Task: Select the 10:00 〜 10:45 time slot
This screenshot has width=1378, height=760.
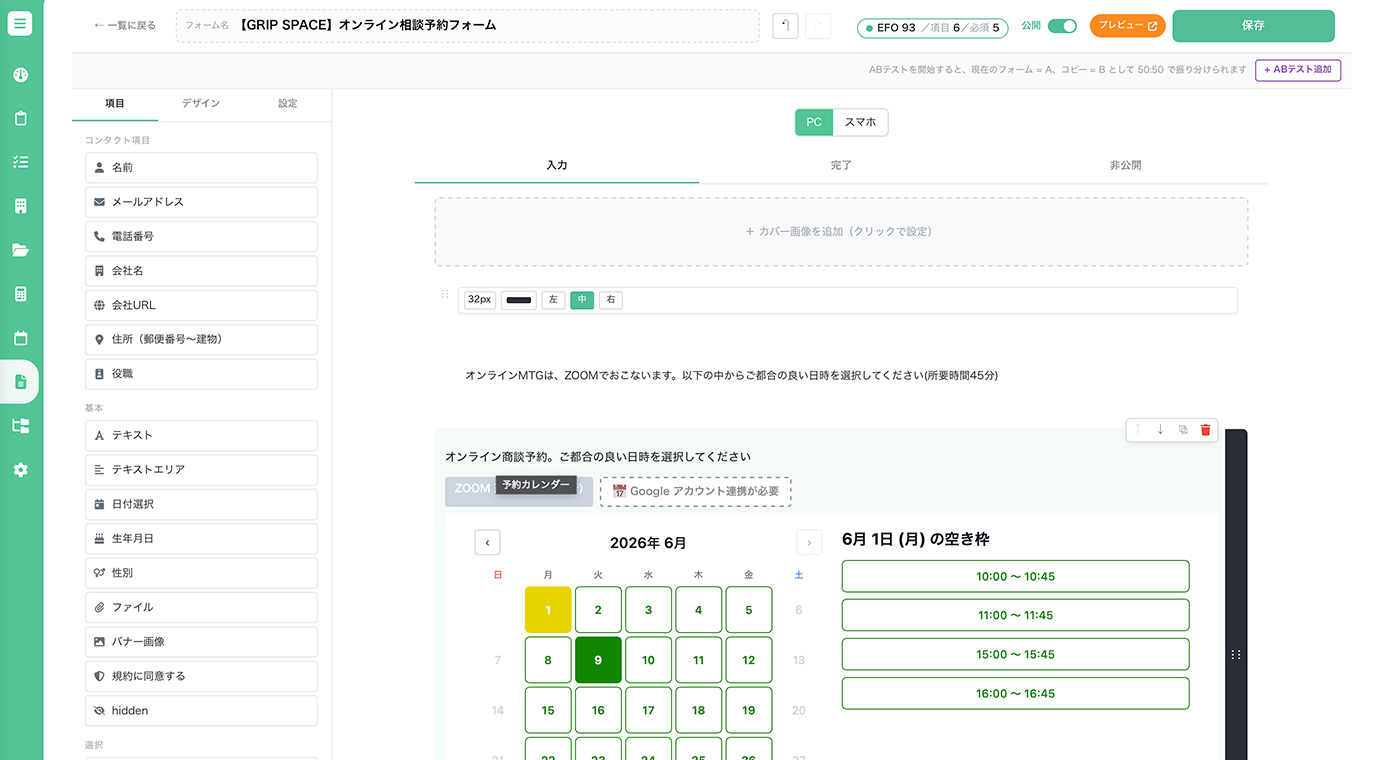Action: pos(1015,576)
